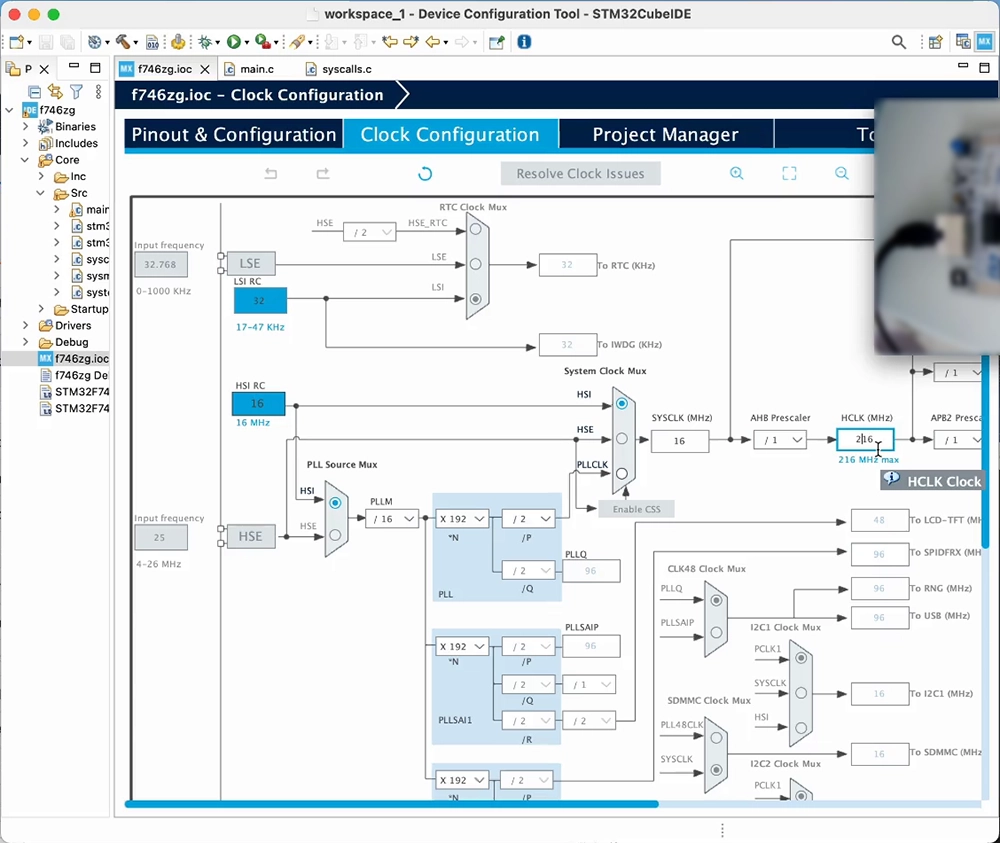Zoom in on the clock diagram with the magnifier icon

(x=736, y=173)
